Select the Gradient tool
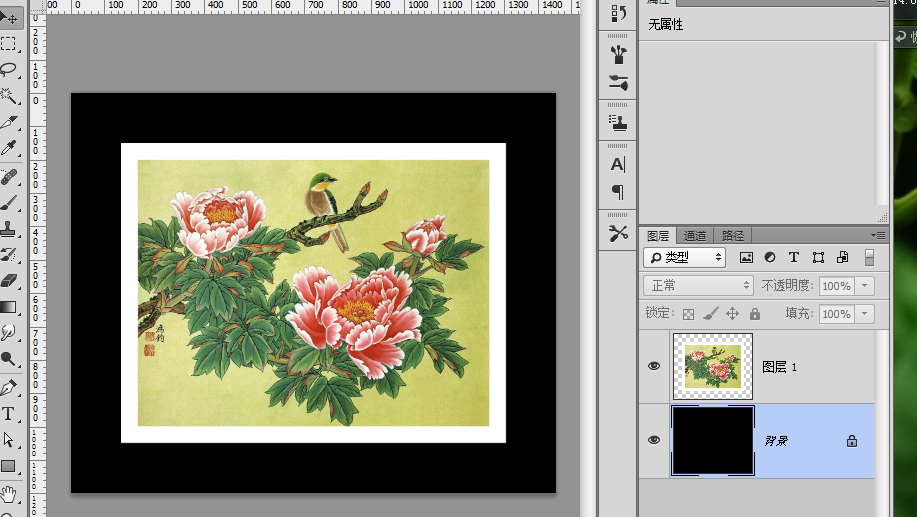Viewport: 917px width, 517px height. tap(9, 306)
